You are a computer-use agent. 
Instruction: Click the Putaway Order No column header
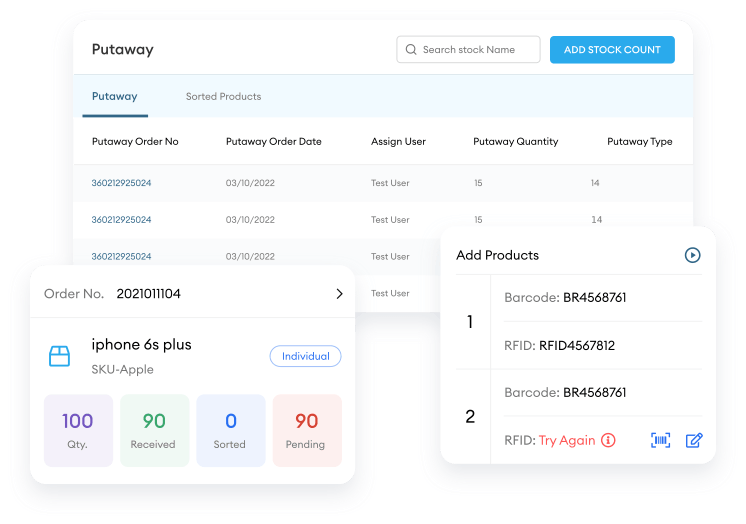(x=135, y=141)
